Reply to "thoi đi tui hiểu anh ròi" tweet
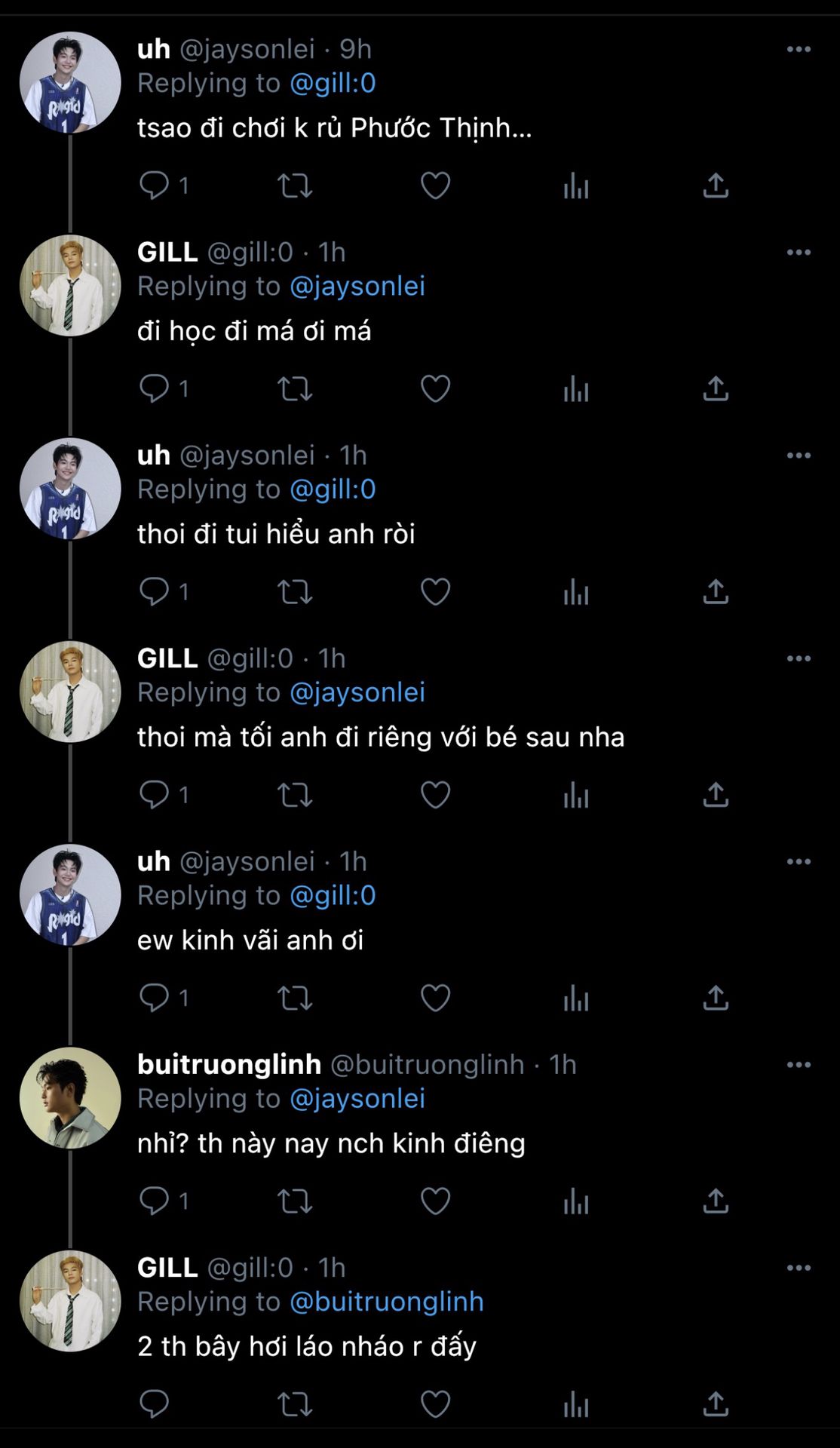This screenshot has height=1448, width=840. (155, 592)
